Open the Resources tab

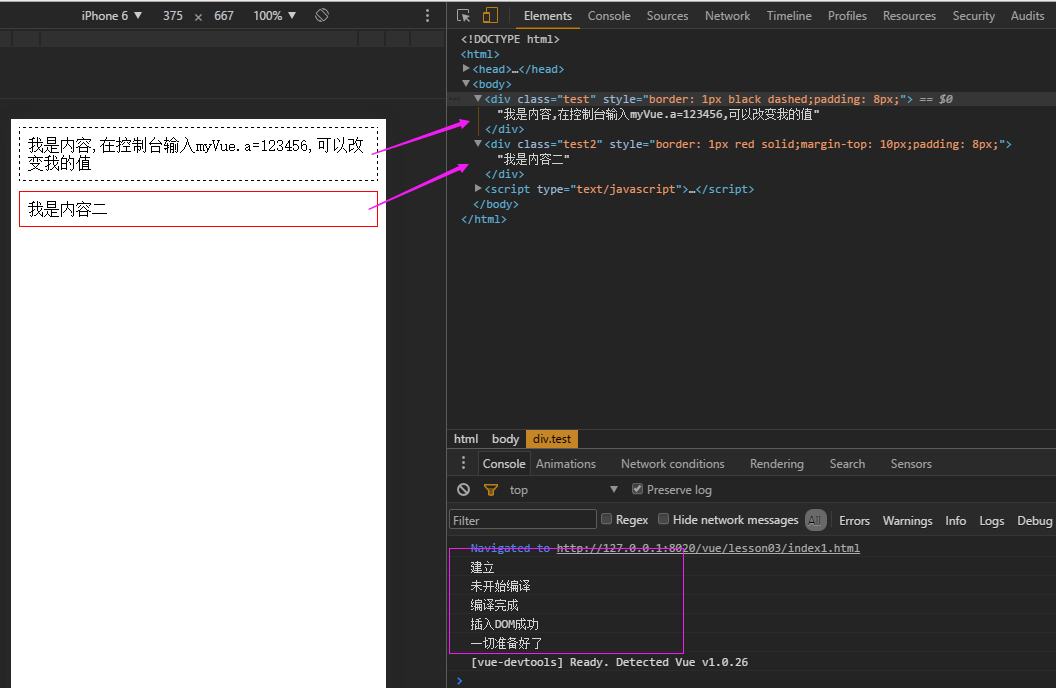point(909,15)
